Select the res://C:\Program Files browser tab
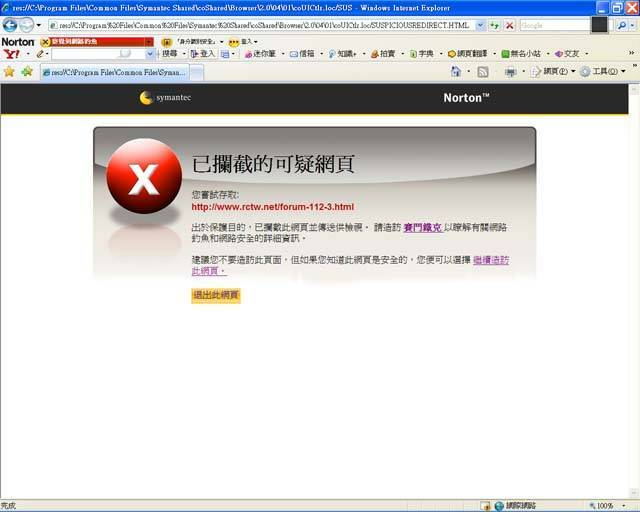Viewport: 640px width, 512px height. [x=114, y=72]
